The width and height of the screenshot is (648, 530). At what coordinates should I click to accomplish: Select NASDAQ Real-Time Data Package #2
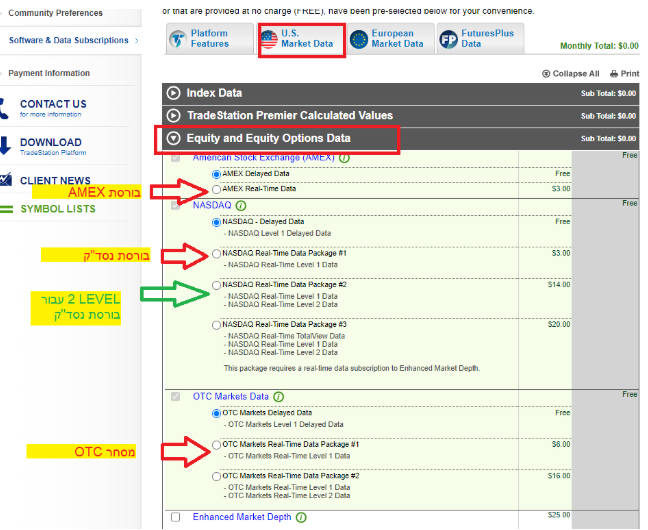click(x=216, y=285)
